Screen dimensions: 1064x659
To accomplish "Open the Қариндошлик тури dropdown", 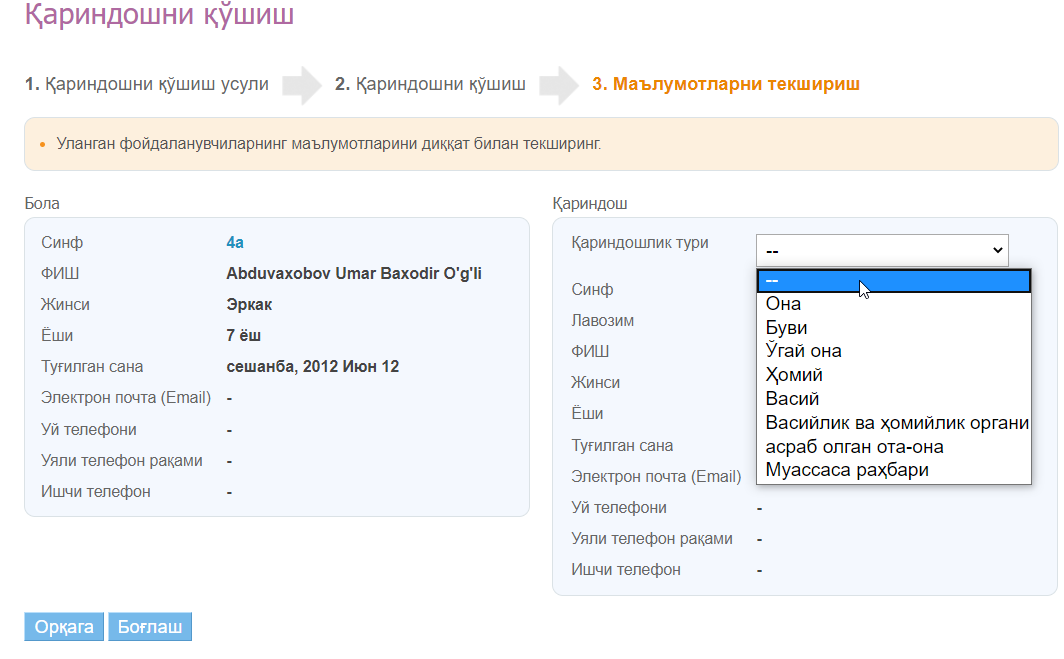I will [881, 249].
